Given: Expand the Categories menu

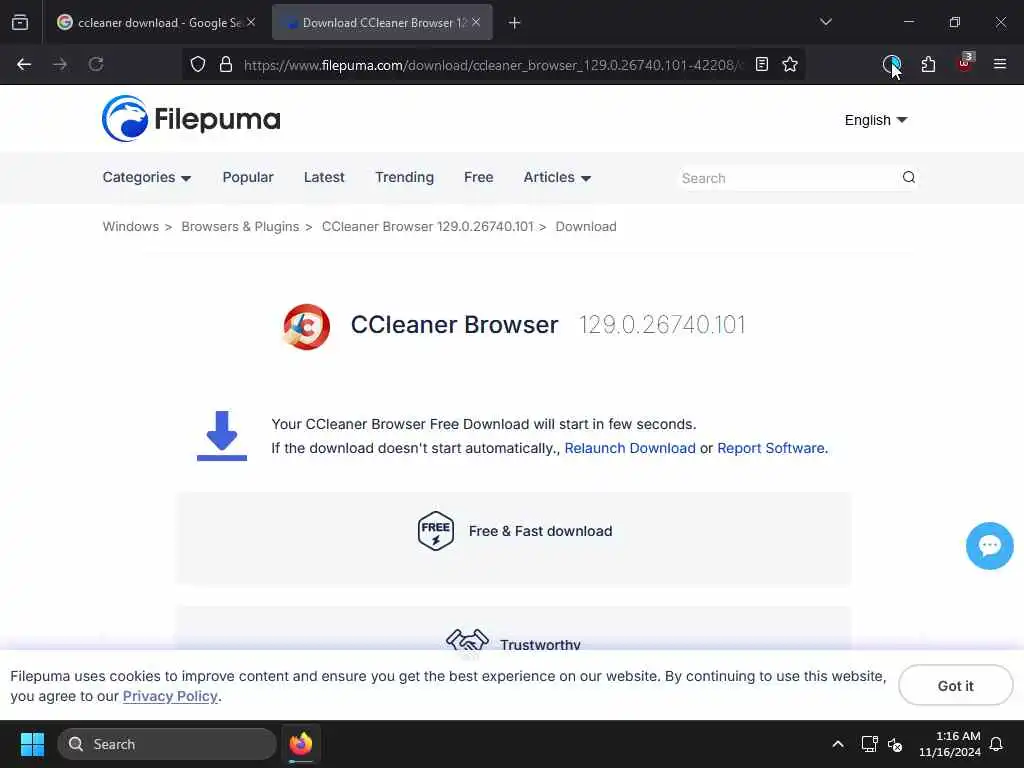Looking at the screenshot, I should click(147, 178).
